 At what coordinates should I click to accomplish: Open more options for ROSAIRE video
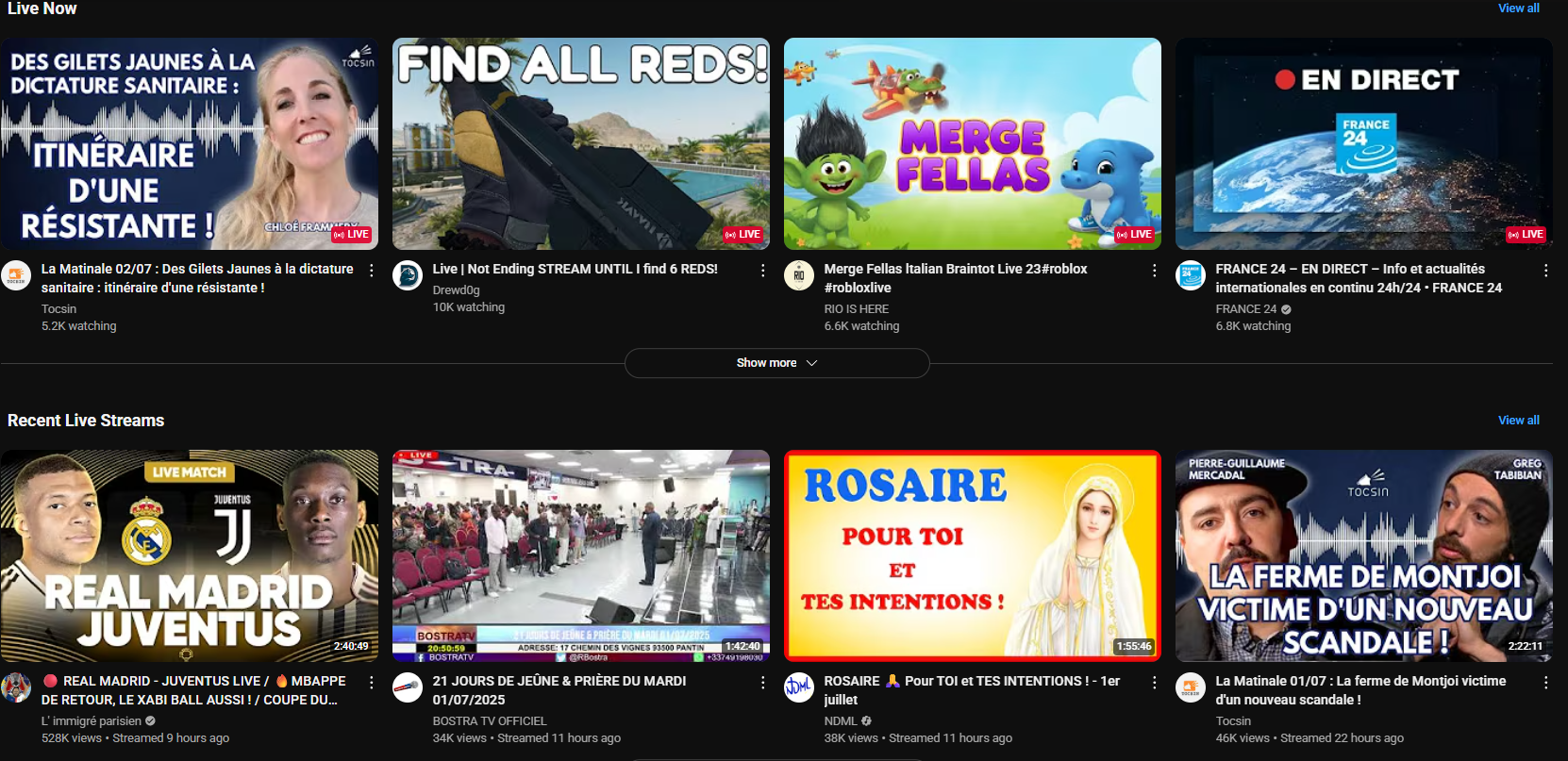point(1155,683)
